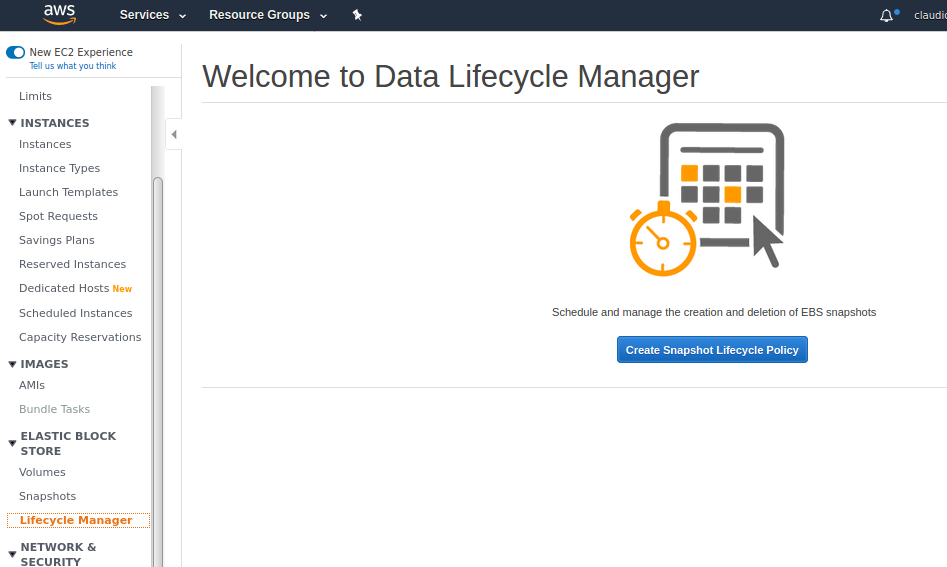Open the Limits page in sidebar

(35, 96)
